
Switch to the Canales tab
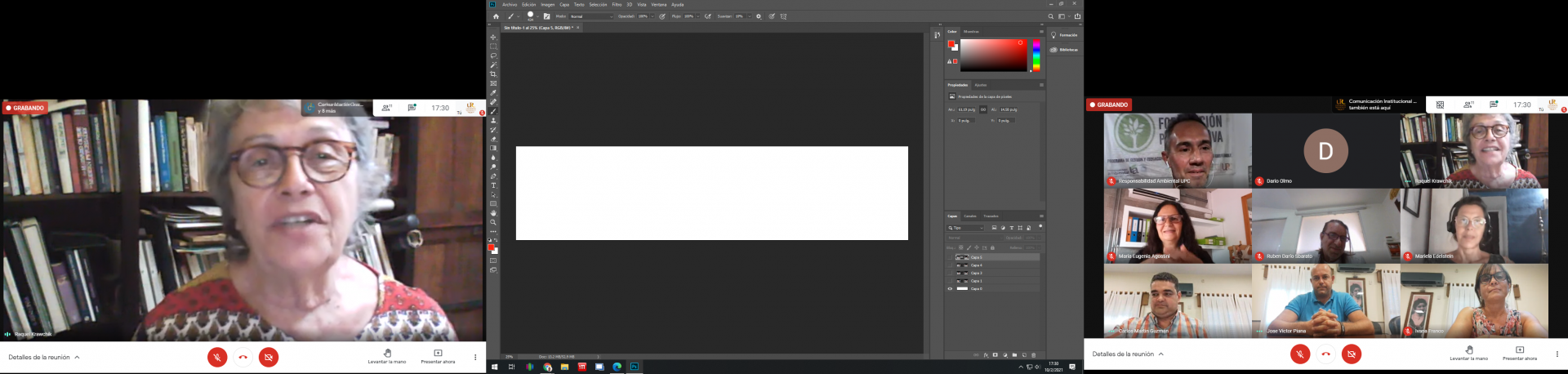(x=970, y=216)
